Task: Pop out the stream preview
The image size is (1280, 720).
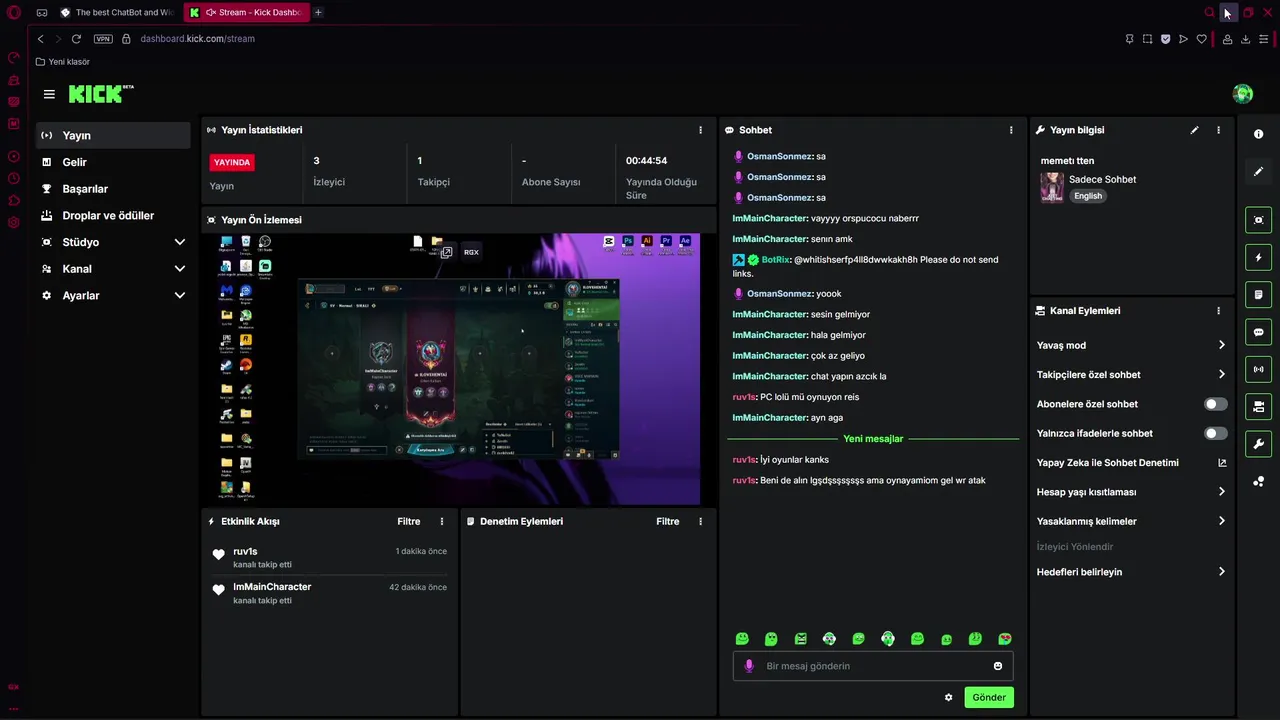Action: (447, 253)
